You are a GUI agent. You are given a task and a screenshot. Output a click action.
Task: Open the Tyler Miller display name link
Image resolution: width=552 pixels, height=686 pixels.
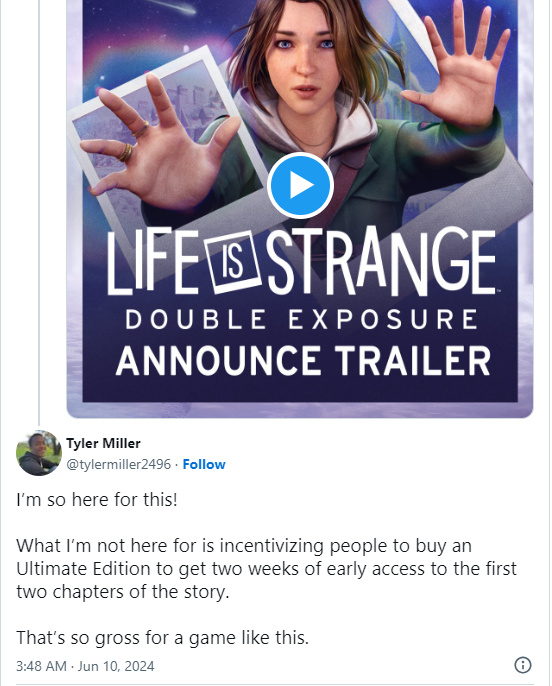coord(103,443)
